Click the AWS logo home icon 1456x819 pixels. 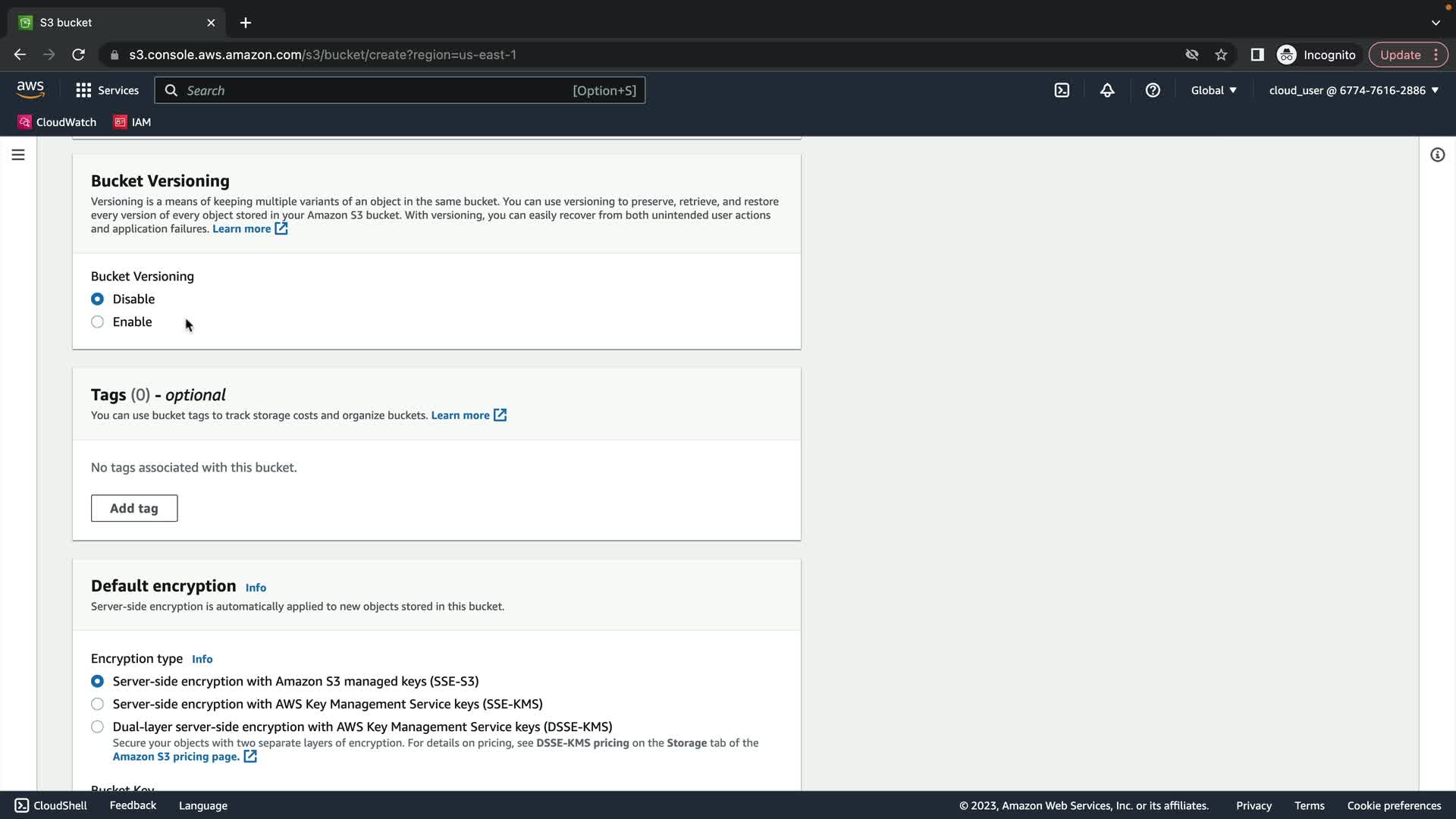tap(30, 89)
